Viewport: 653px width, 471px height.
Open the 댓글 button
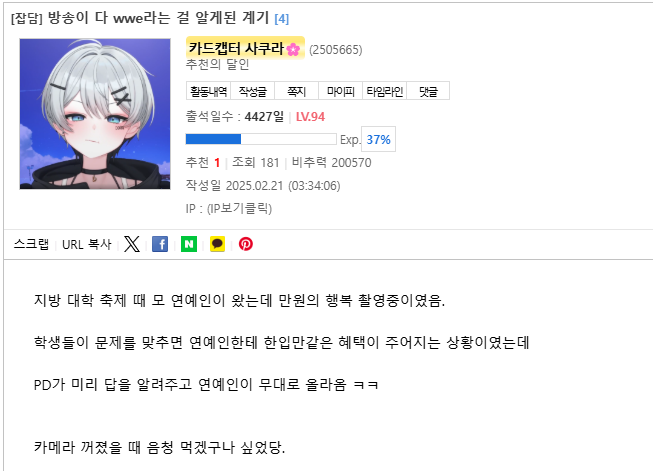(x=429, y=91)
